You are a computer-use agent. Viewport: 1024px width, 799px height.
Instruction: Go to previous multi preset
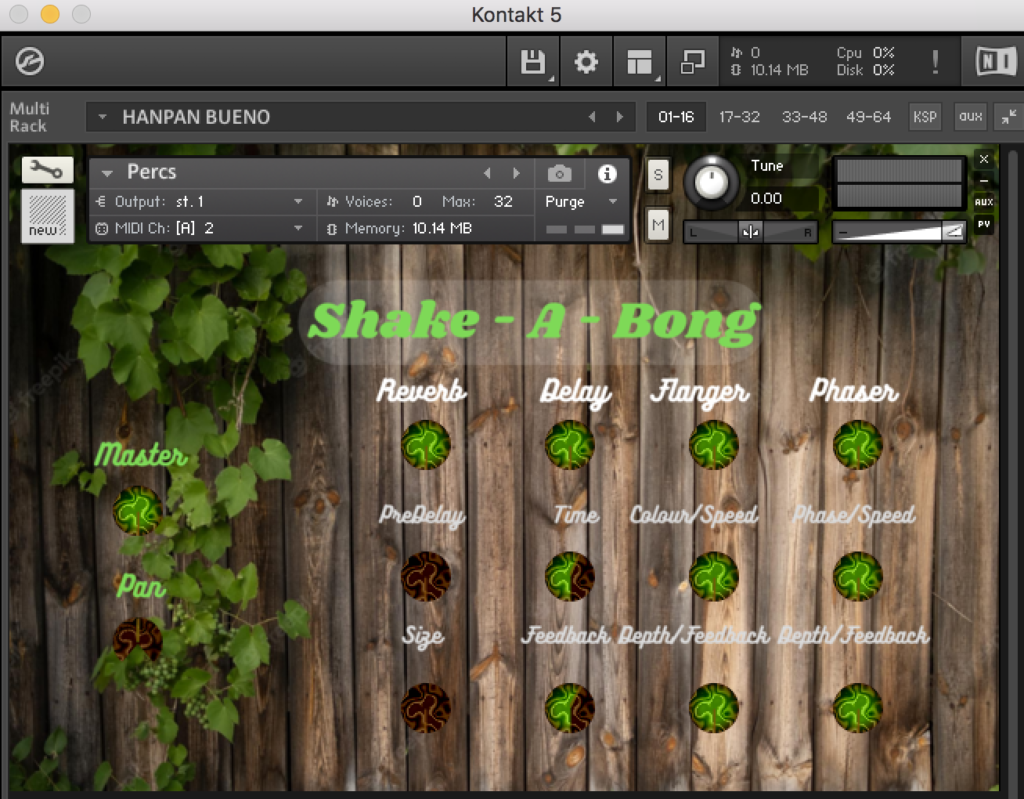592,117
